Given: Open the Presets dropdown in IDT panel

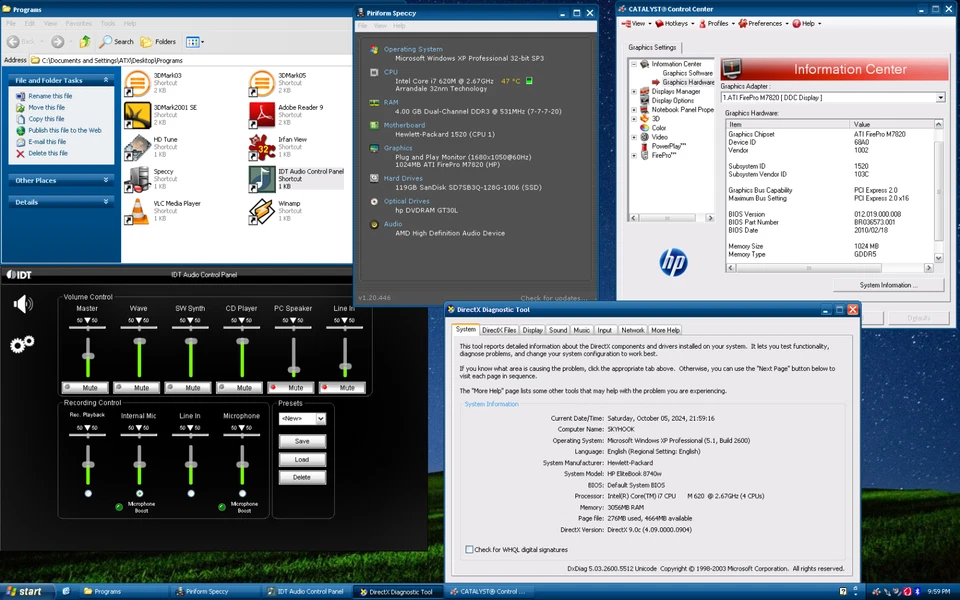Looking at the screenshot, I should coord(302,419).
